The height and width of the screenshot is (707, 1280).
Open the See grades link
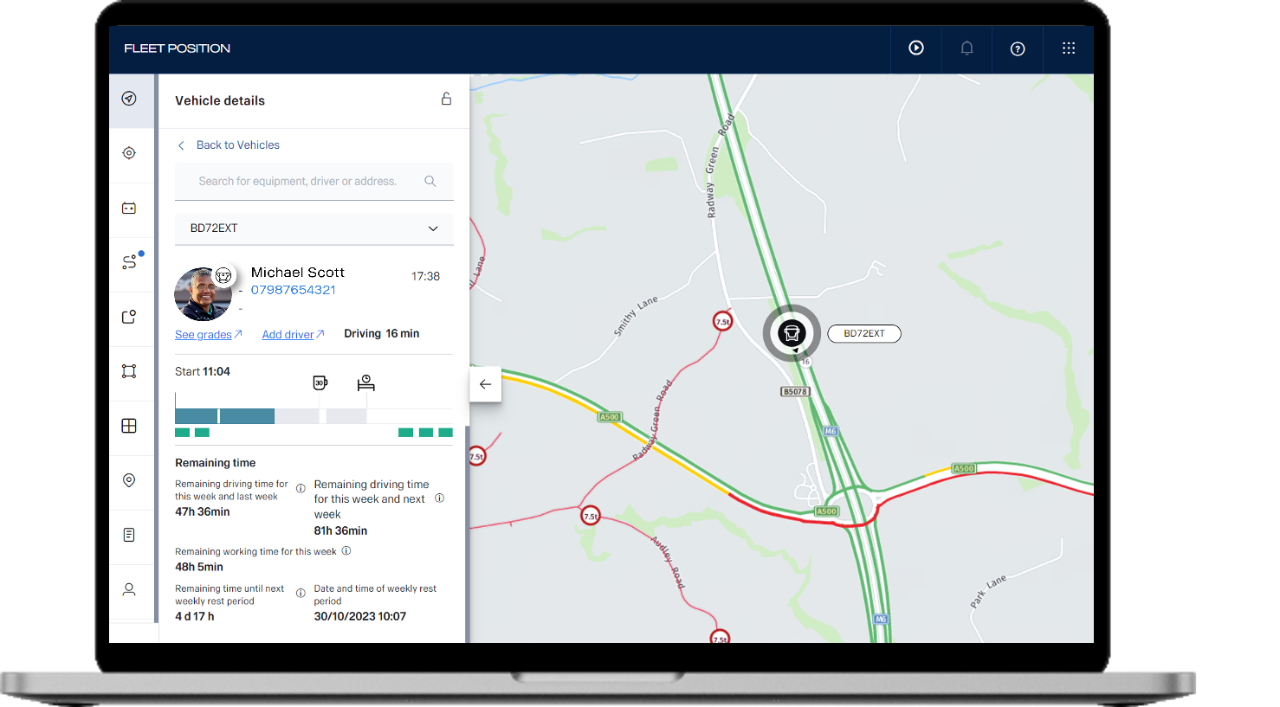coord(201,334)
